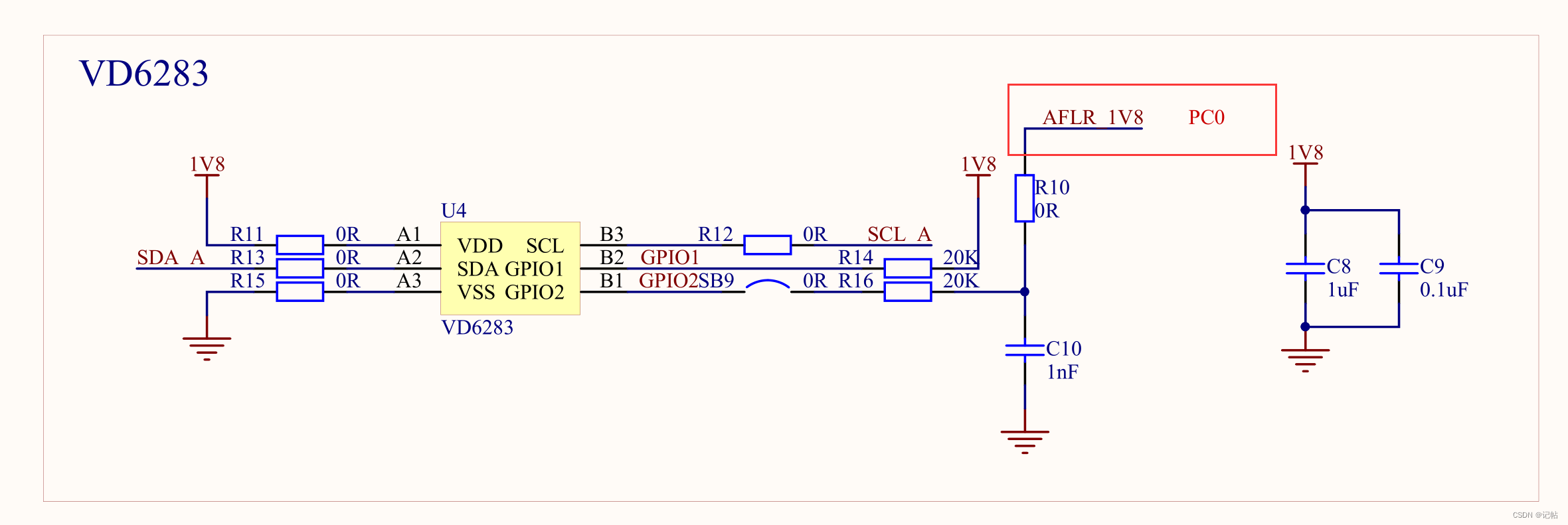The height and width of the screenshot is (525, 1568).
Task: Select the R11 resistor symbol
Action: point(300,245)
